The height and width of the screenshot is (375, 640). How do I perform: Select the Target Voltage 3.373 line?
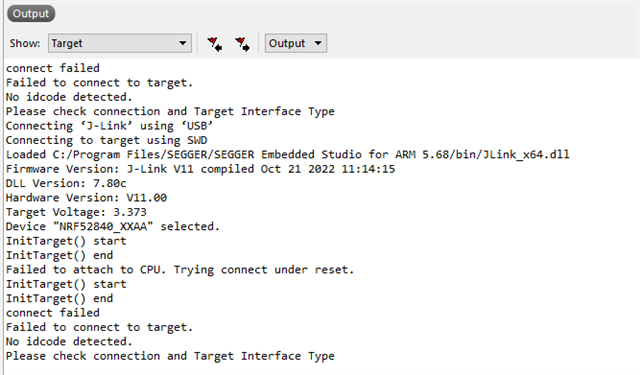[x=76, y=212]
